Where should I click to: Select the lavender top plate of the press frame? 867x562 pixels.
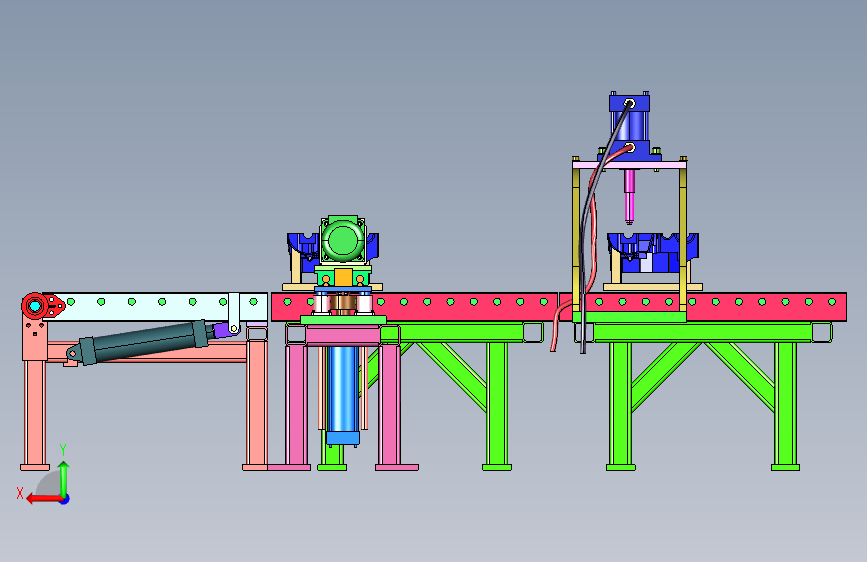click(x=629, y=165)
